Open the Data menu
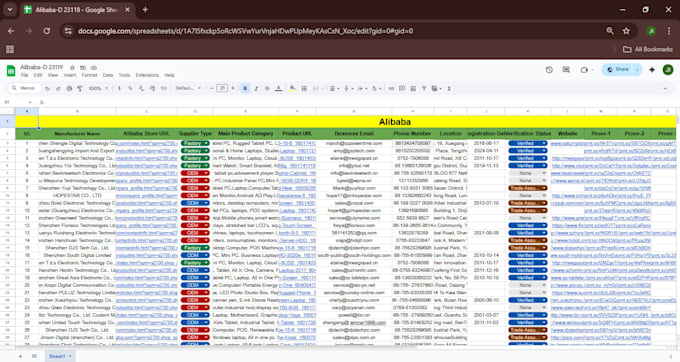This screenshot has height=362, width=680. (x=108, y=75)
